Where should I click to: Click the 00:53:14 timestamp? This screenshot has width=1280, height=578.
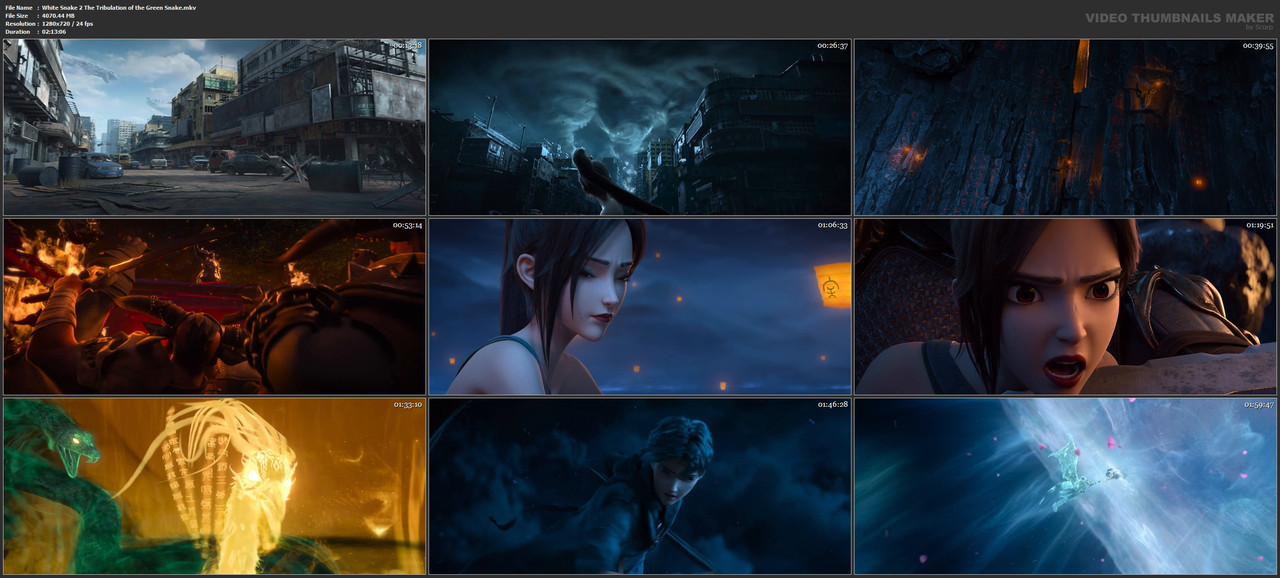(x=407, y=225)
